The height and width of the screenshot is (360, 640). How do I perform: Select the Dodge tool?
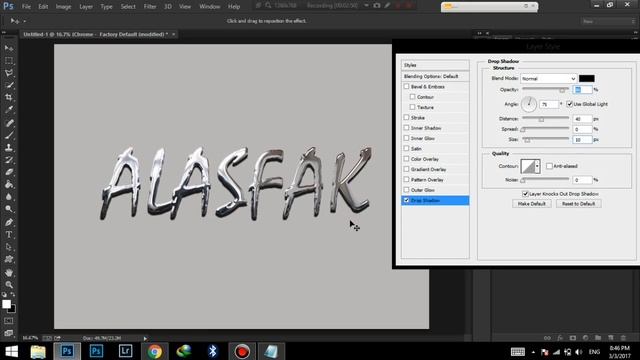[9, 209]
